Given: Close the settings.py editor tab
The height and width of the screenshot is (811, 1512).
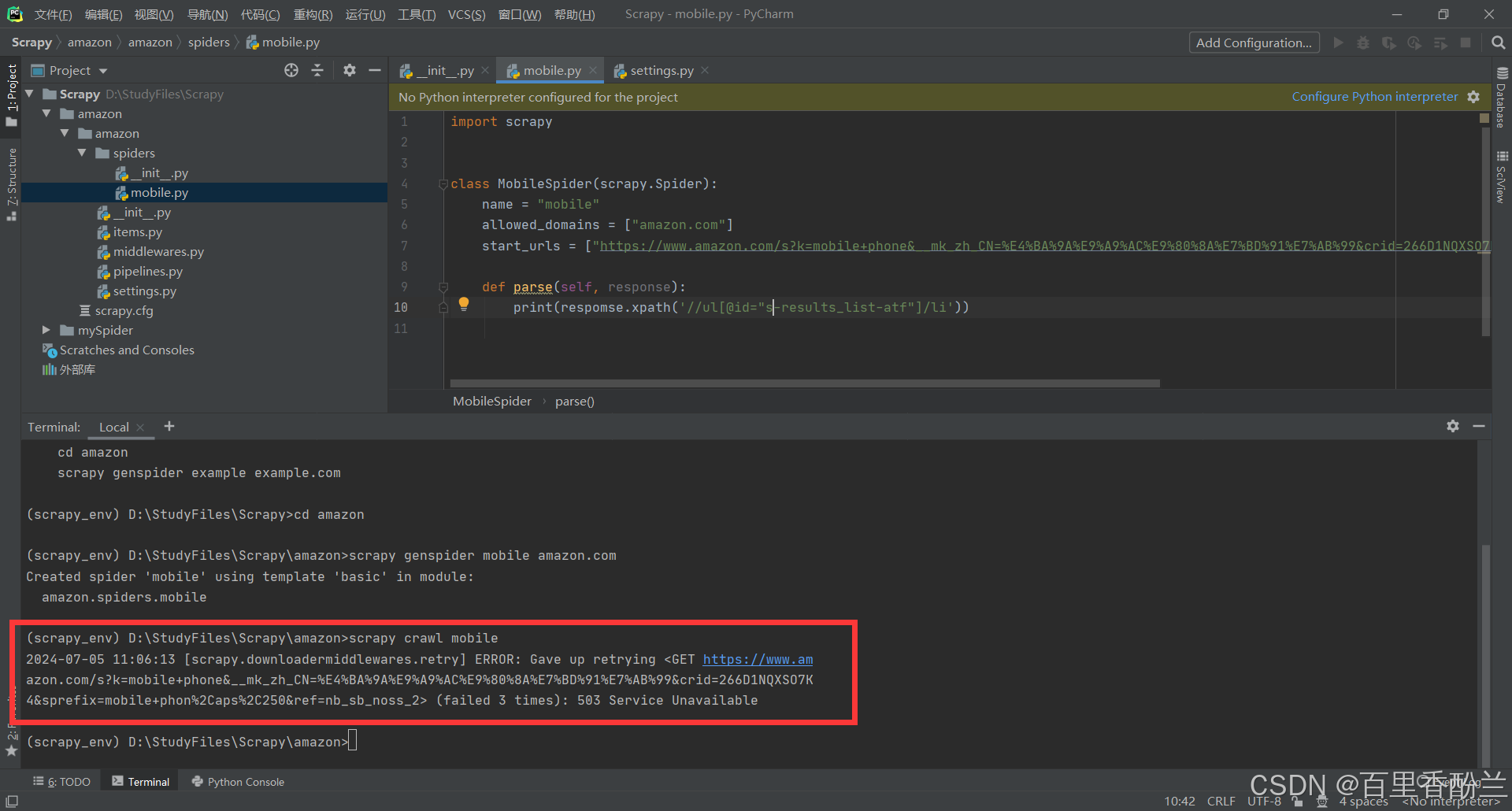Looking at the screenshot, I should click(705, 70).
